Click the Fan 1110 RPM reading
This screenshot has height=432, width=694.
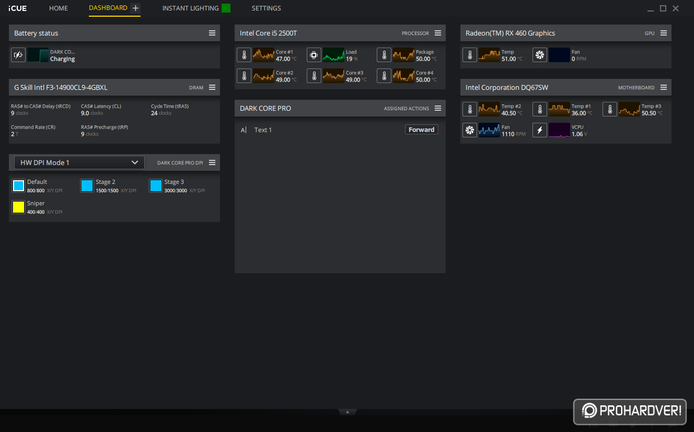click(513, 134)
